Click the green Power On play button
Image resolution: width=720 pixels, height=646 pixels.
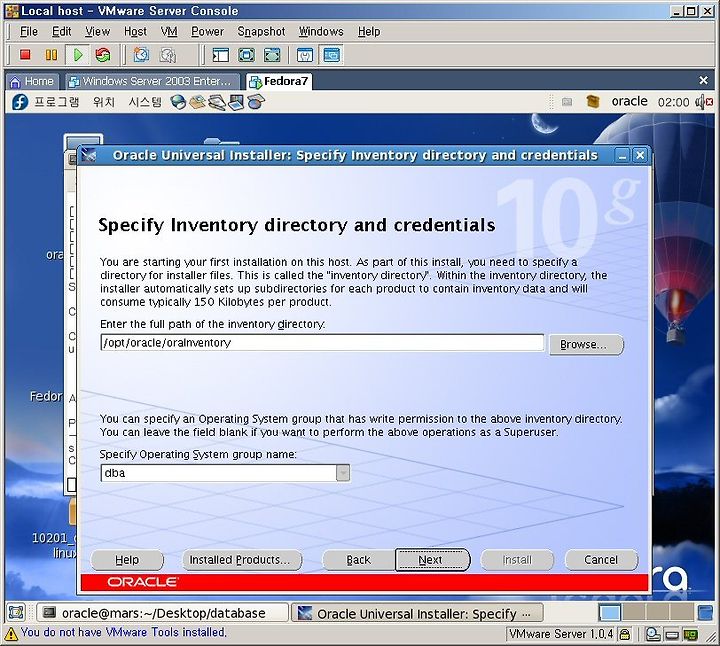click(x=78, y=55)
